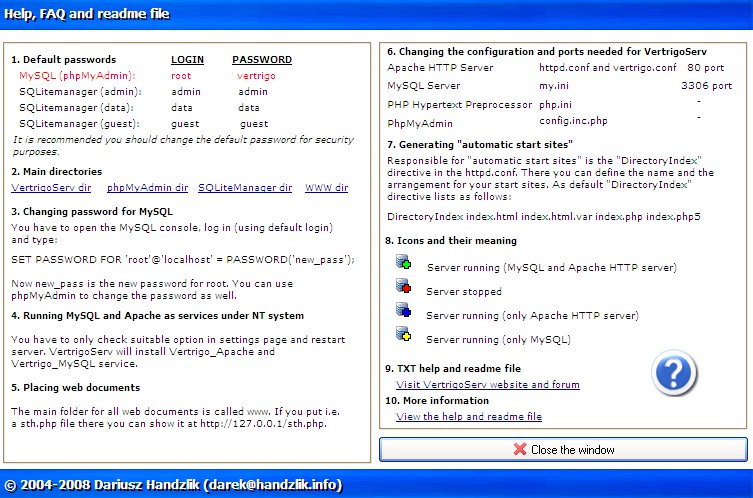Click 'Server running (only Apache HTTP server)' text

tap(533, 316)
